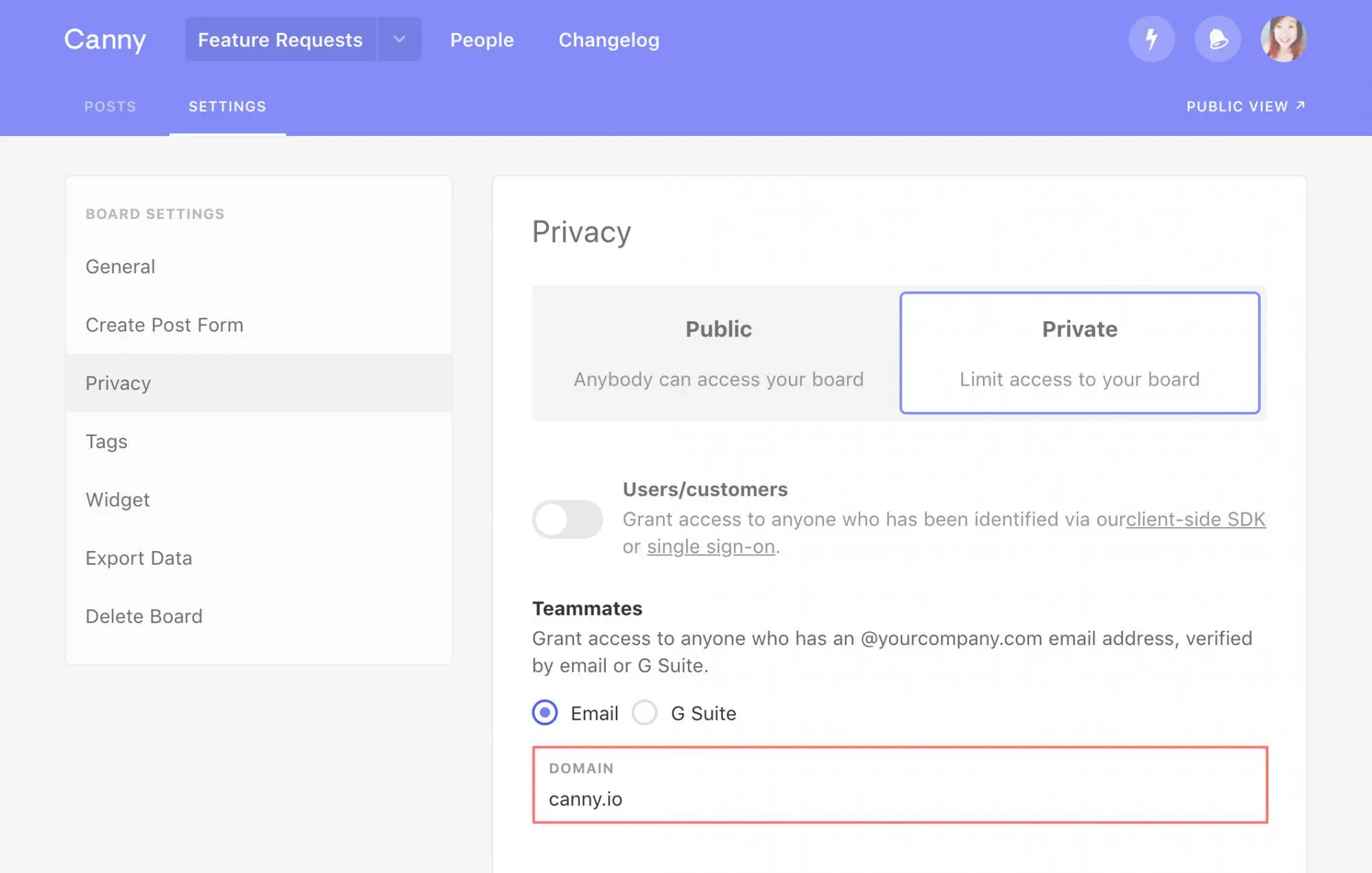
Task: Switch to the Posts tab
Action: (x=110, y=106)
